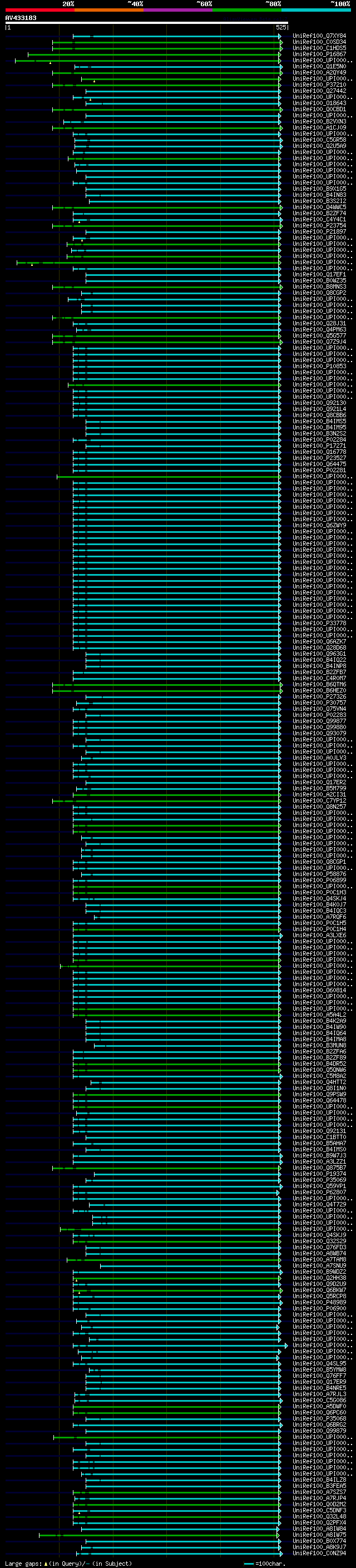Select the UniRef100_B2VXN3 label
The height and width of the screenshot is (1568, 356).
319,122
